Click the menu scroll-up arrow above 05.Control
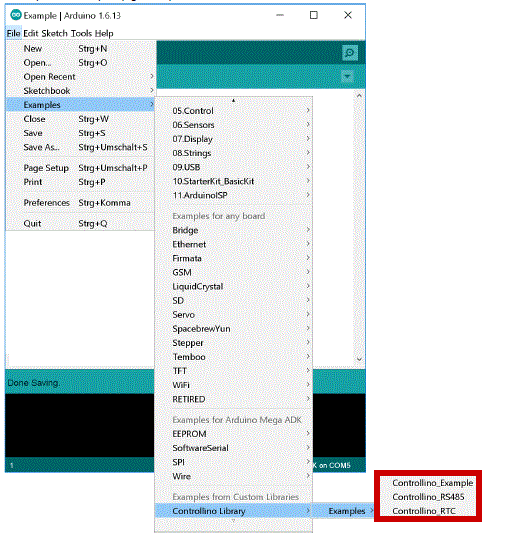 (x=233, y=100)
